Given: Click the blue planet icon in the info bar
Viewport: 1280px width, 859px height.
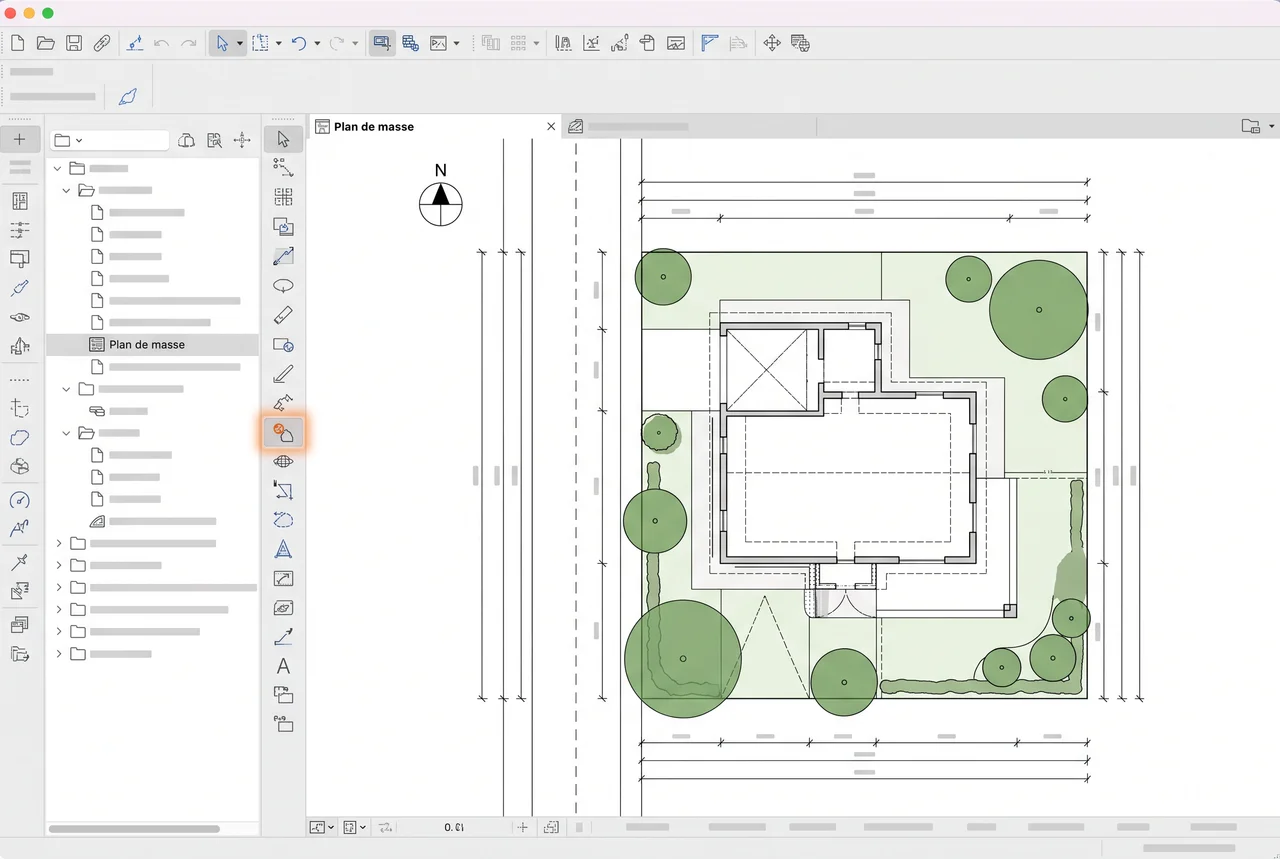Looking at the screenshot, I should (x=127, y=97).
